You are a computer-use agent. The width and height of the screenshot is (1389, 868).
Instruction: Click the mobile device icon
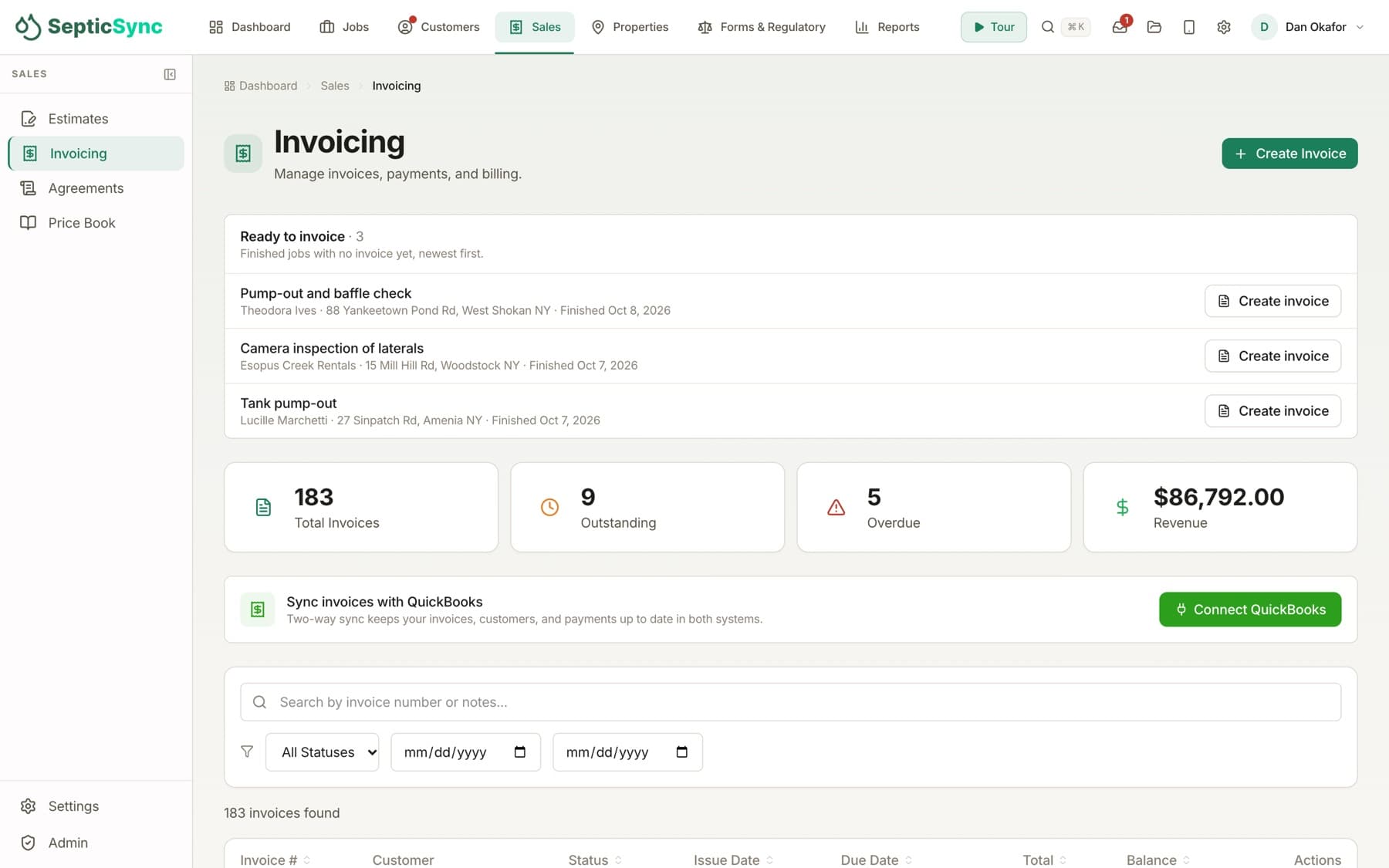(1189, 27)
